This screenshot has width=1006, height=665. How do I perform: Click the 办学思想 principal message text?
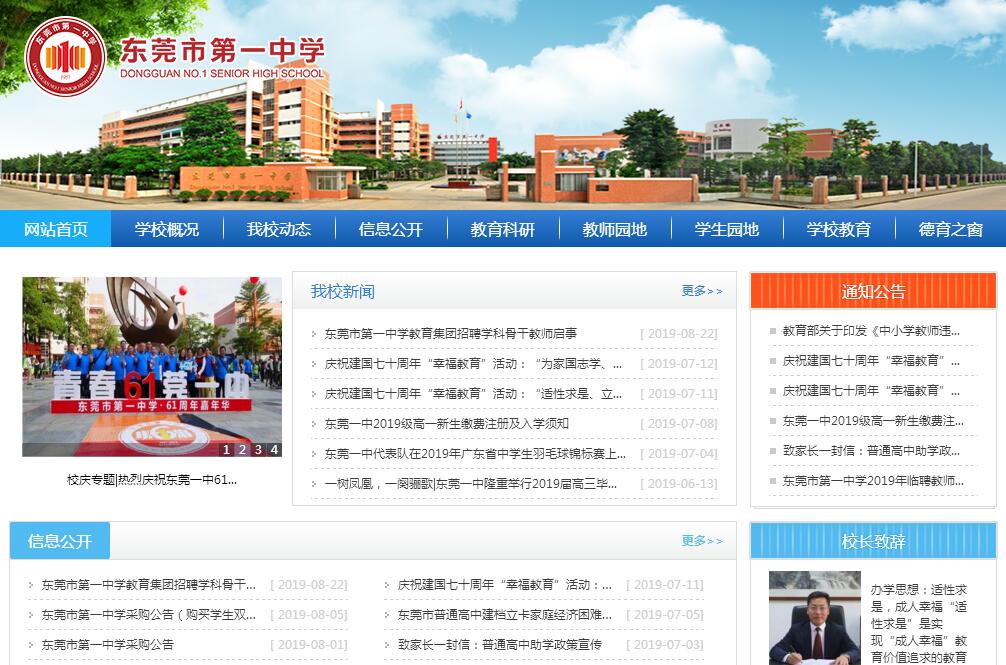click(x=919, y=623)
